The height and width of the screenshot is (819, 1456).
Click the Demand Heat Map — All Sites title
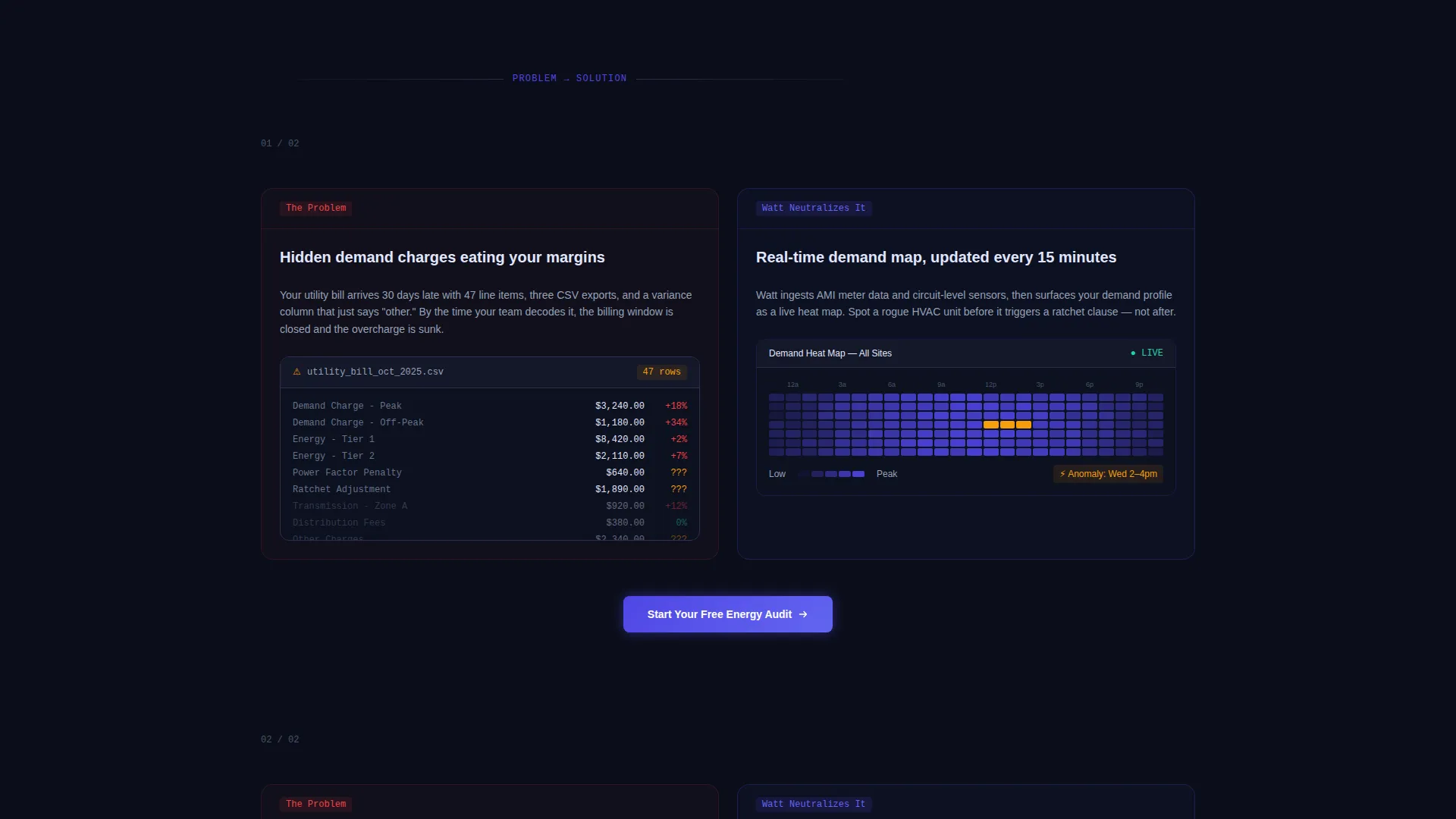click(x=830, y=353)
